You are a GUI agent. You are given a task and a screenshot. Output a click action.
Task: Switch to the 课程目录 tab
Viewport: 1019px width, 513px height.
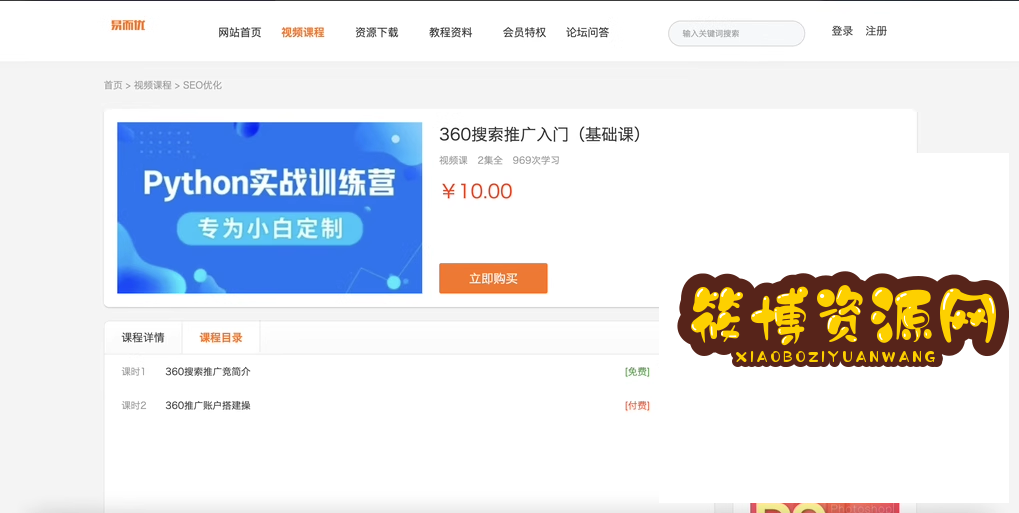[221, 337]
